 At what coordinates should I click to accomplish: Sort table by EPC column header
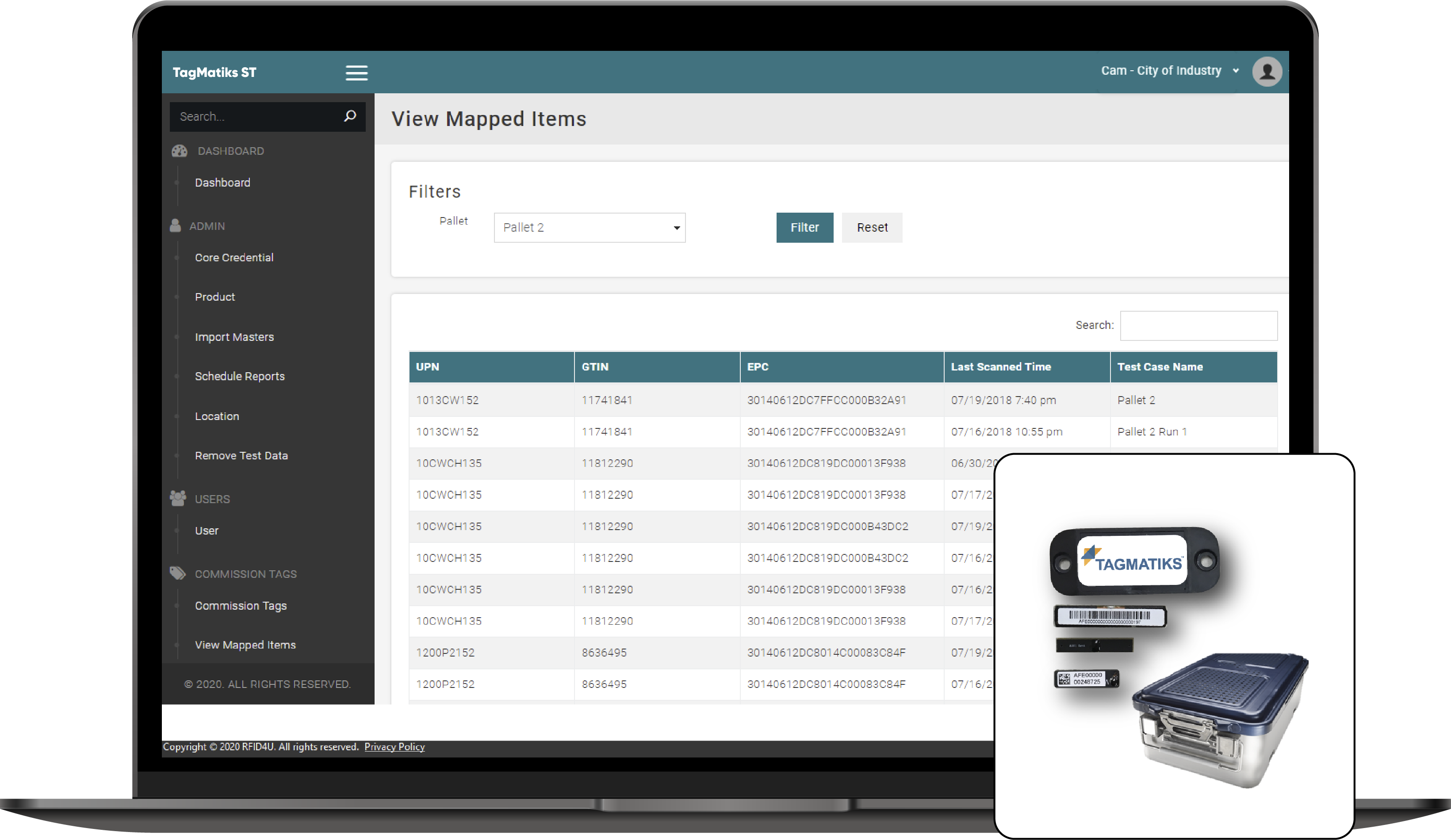pyautogui.click(x=842, y=367)
